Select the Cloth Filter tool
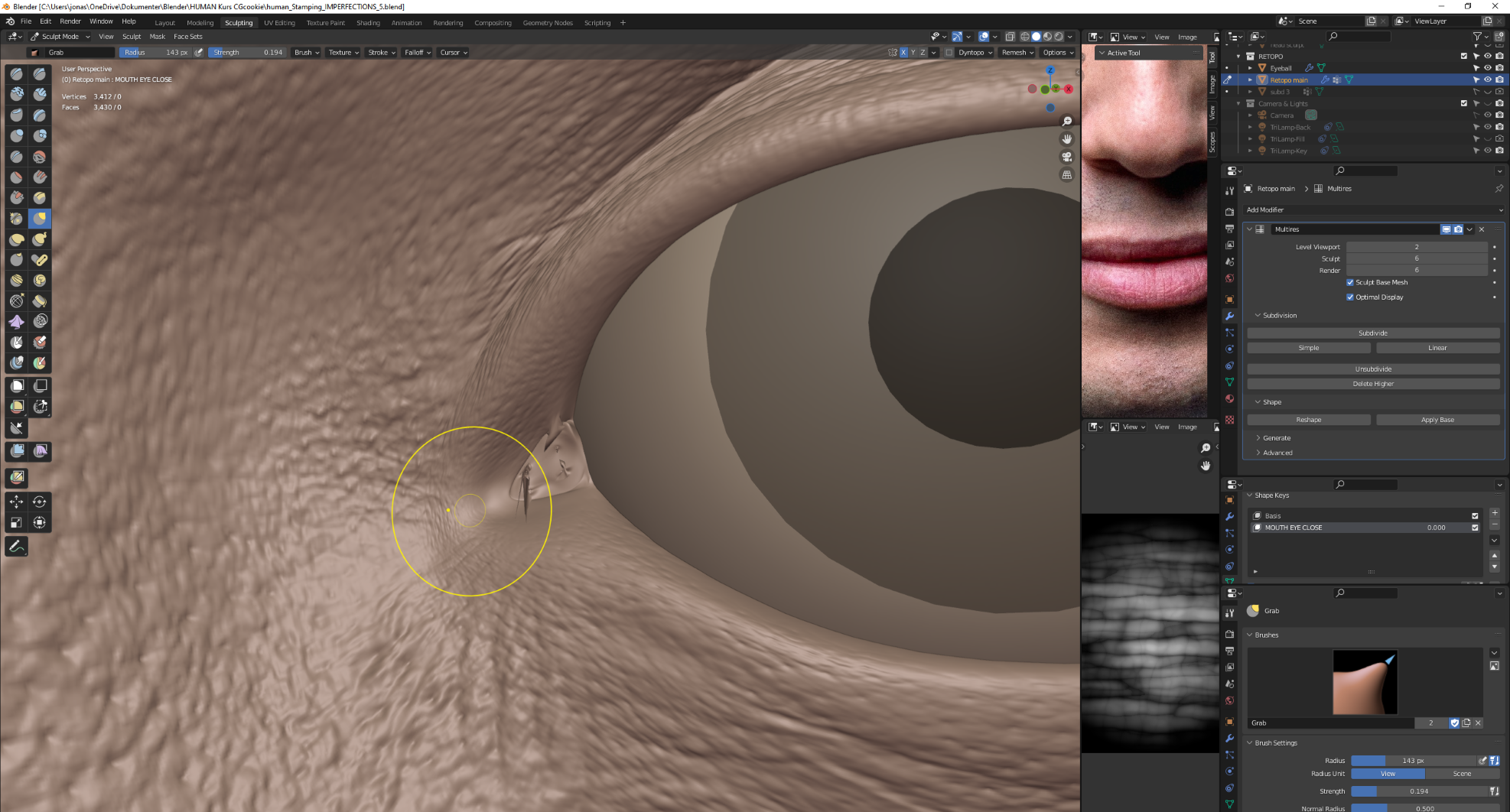Image resolution: width=1510 pixels, height=812 pixels. tap(40, 451)
